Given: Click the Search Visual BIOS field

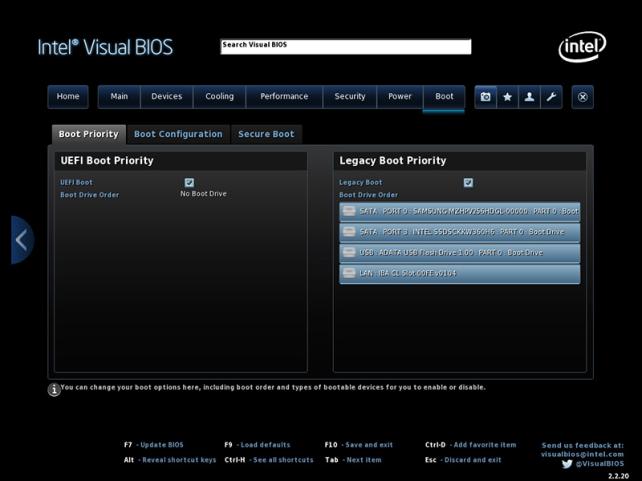Looking at the screenshot, I should 346,47.
